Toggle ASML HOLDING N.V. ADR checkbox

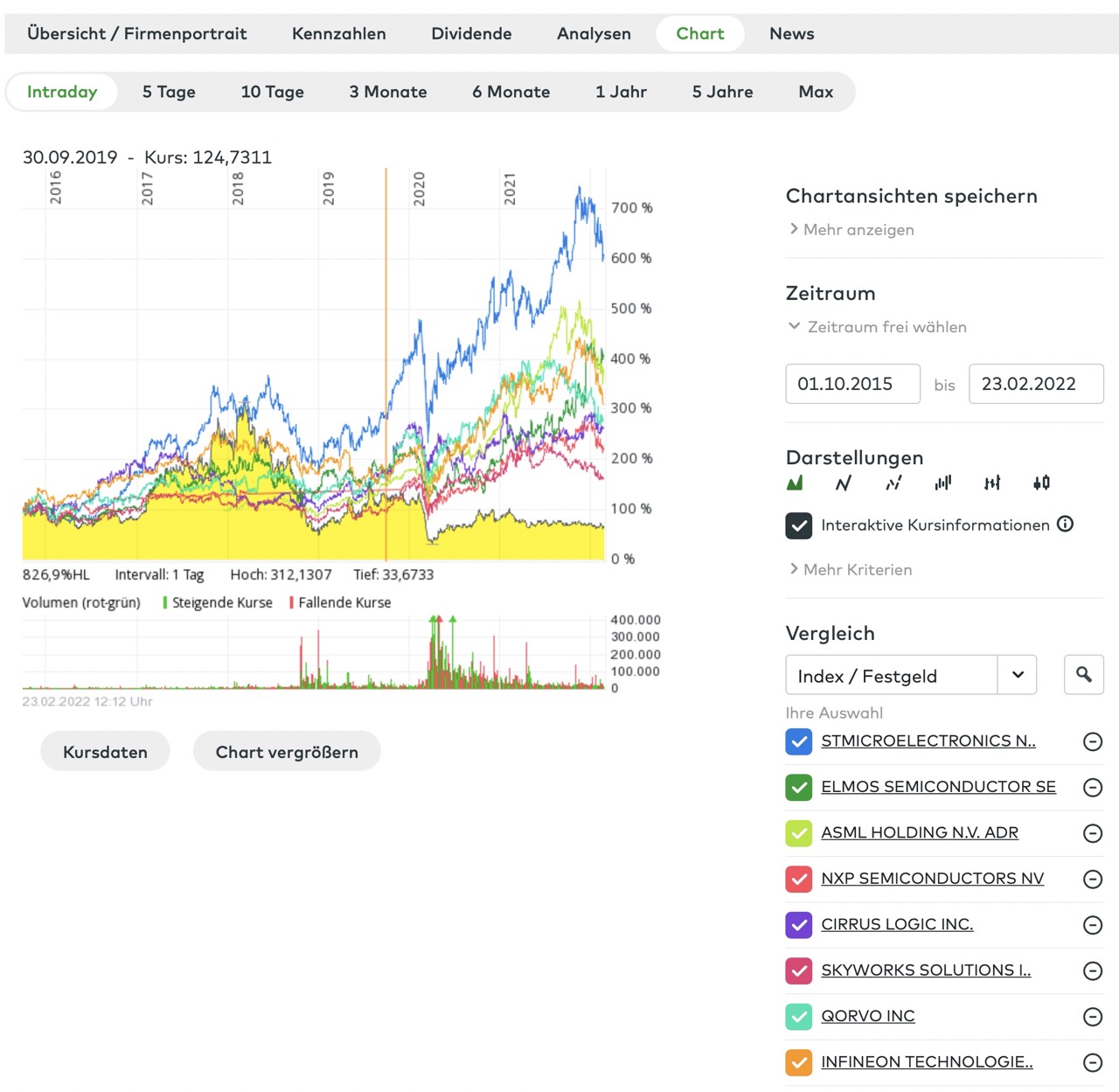coord(799,833)
